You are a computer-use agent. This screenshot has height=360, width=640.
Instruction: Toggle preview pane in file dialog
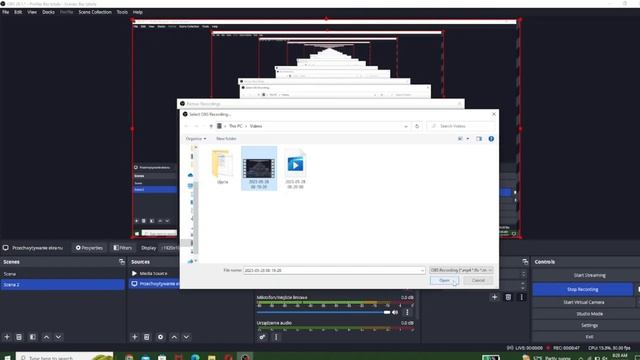tap(479, 139)
